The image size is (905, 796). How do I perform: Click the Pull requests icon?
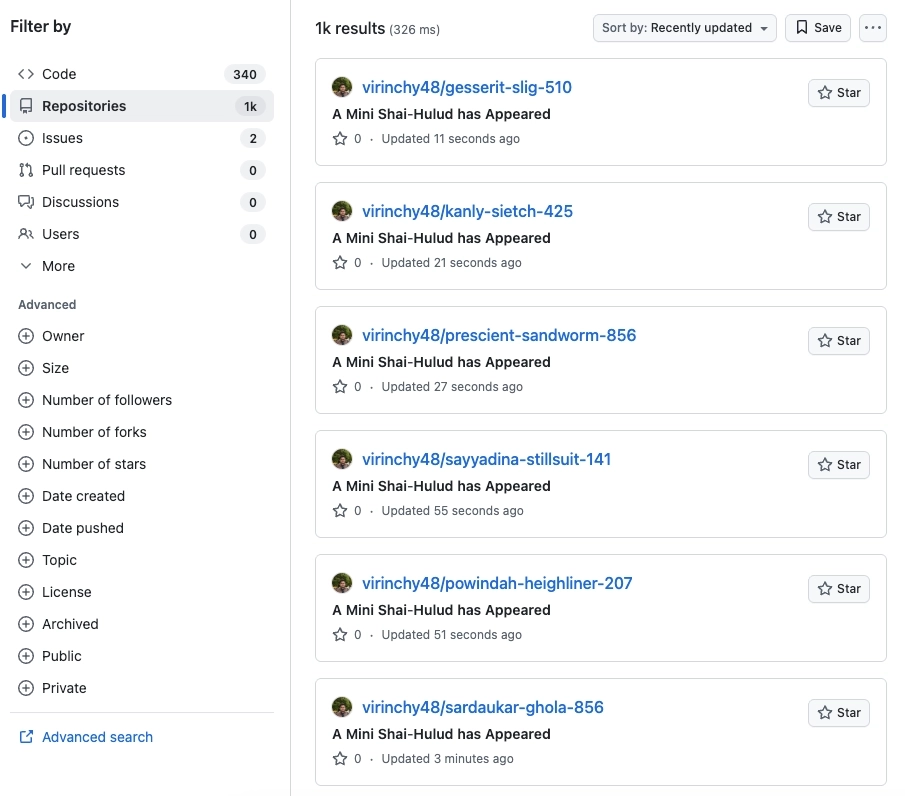pyautogui.click(x=26, y=170)
